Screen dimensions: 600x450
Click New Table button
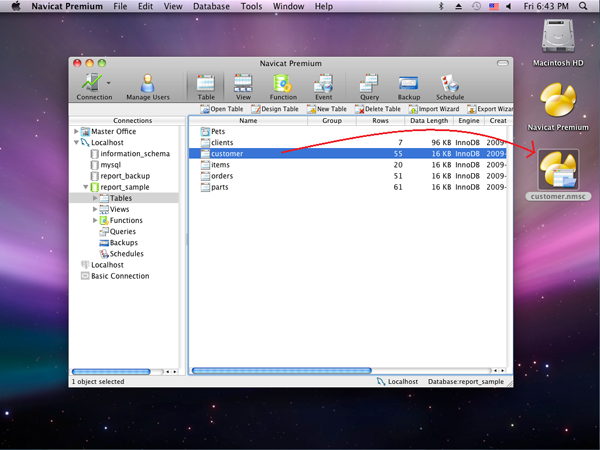coord(326,109)
